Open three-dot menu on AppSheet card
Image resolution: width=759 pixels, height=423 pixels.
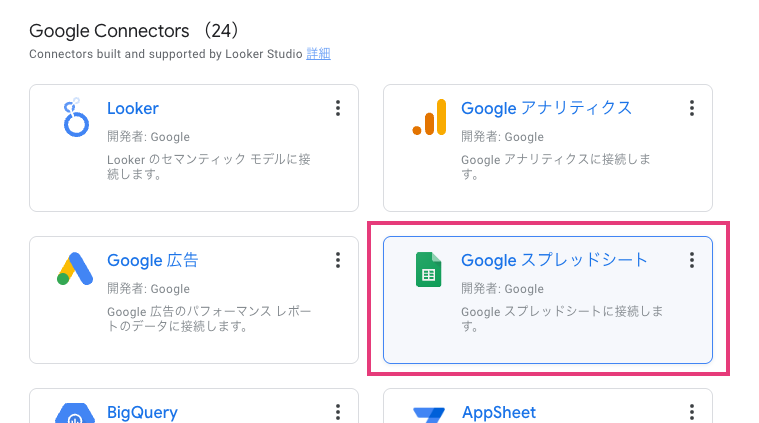coord(692,412)
